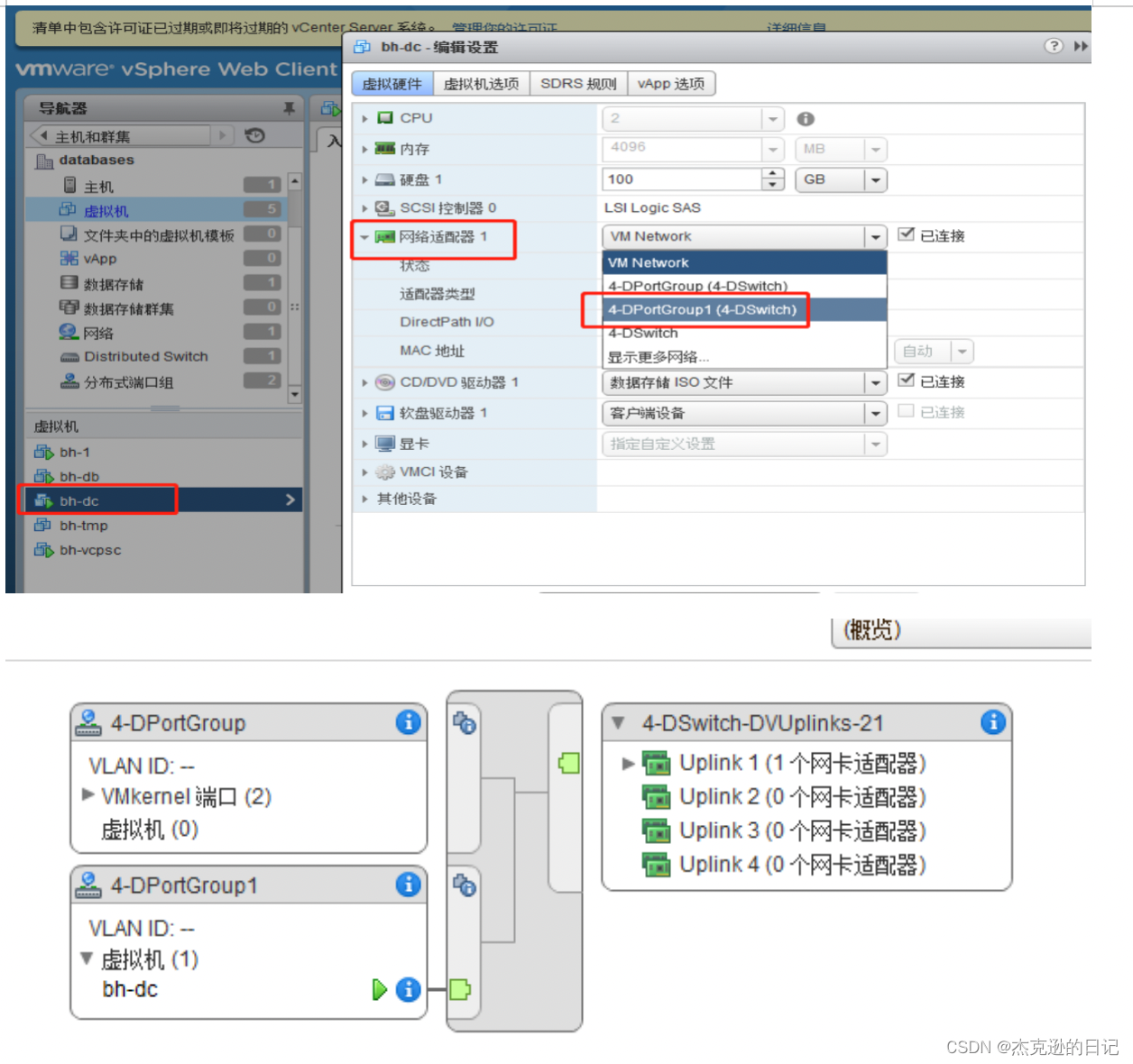Click the CPU info icon

click(x=806, y=119)
